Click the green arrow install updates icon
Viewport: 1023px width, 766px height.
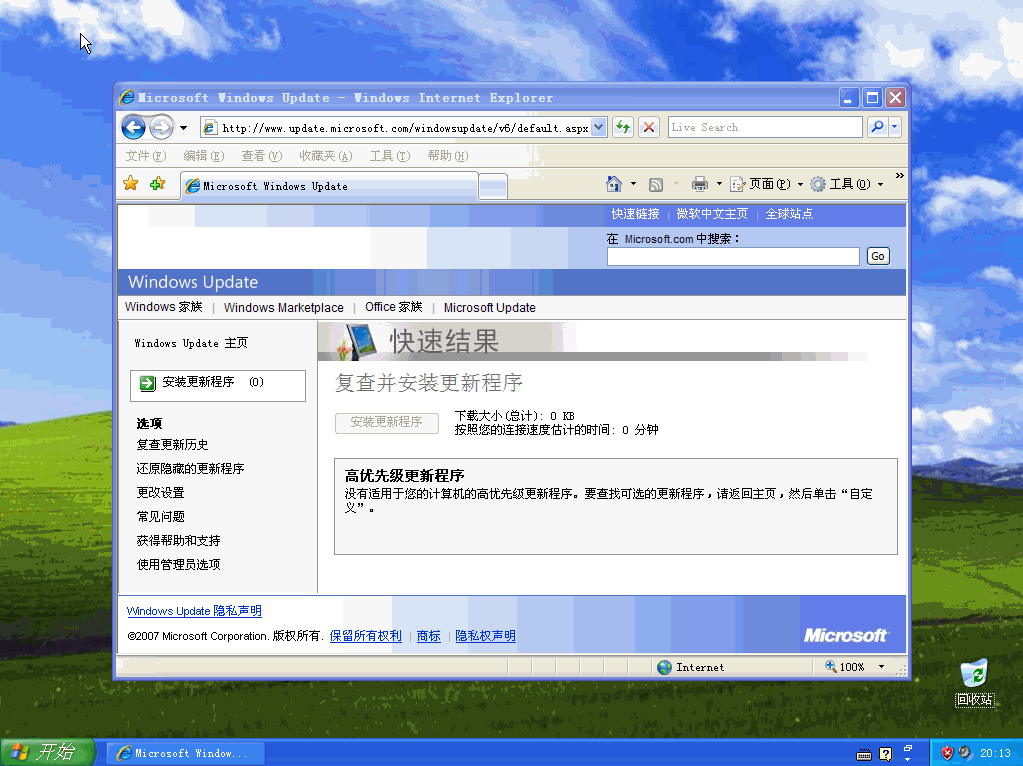(147, 383)
